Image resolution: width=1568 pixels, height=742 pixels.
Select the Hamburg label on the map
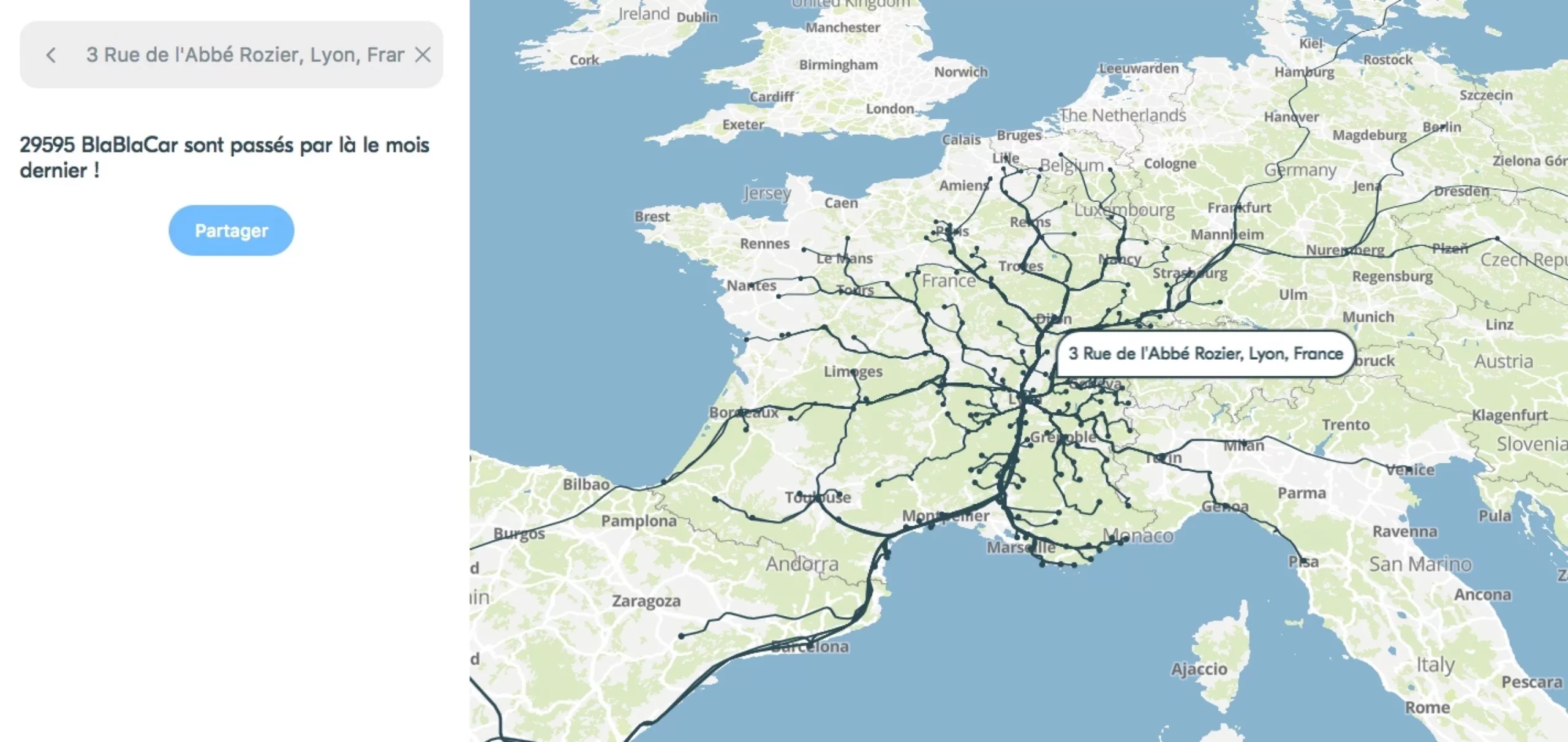pyautogui.click(x=1304, y=72)
